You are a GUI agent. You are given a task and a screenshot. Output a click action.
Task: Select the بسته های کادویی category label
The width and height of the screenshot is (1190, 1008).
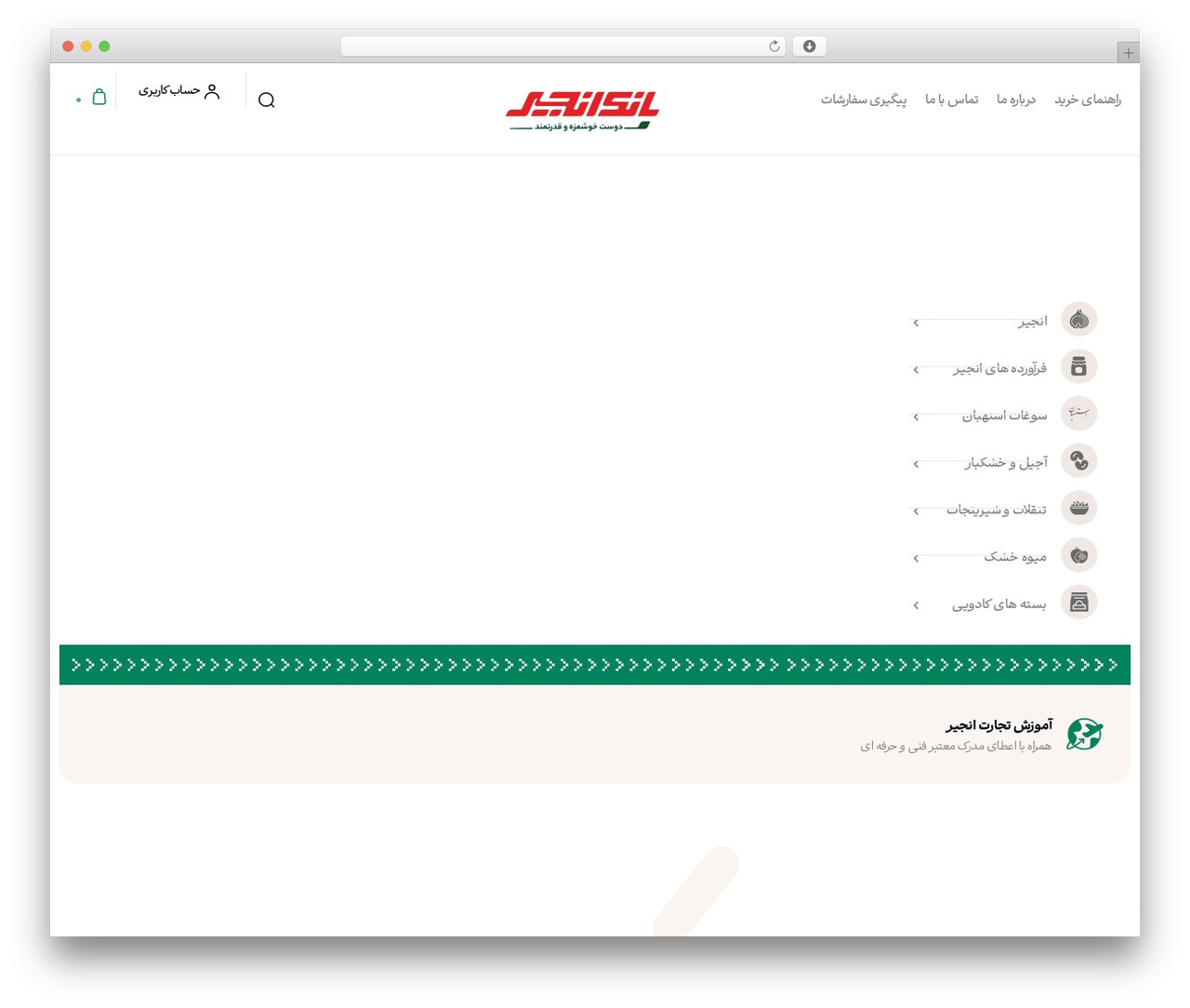click(999, 604)
